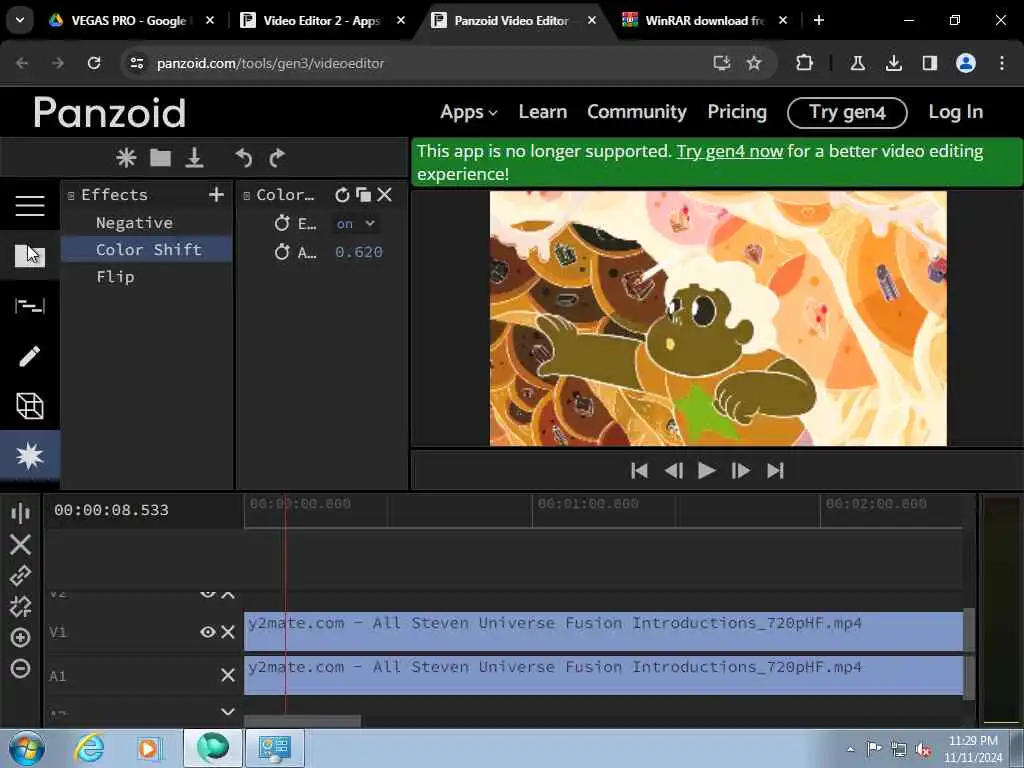The image size is (1024, 768).
Task: Edit the amount value 0.620
Action: click(359, 252)
